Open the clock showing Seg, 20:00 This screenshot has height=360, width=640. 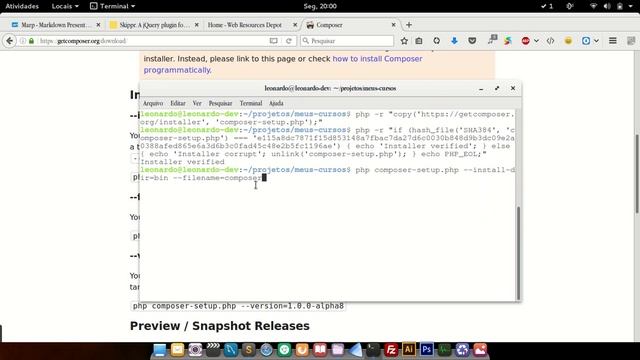pyautogui.click(x=320, y=6)
